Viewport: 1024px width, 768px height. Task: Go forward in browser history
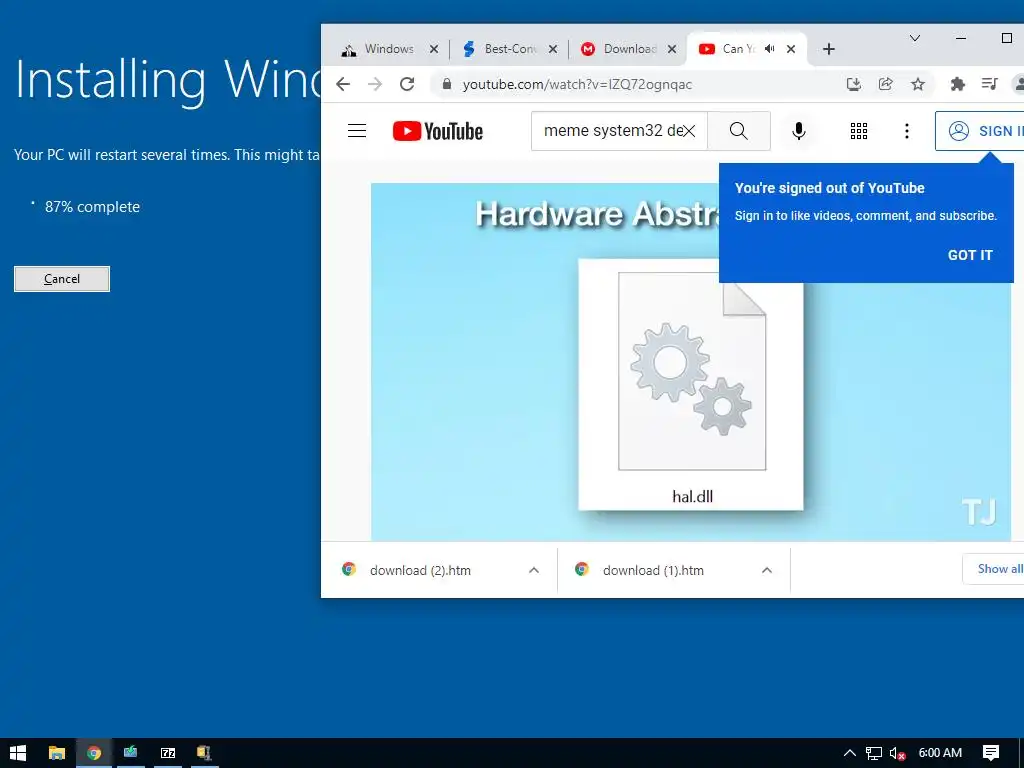click(x=375, y=84)
